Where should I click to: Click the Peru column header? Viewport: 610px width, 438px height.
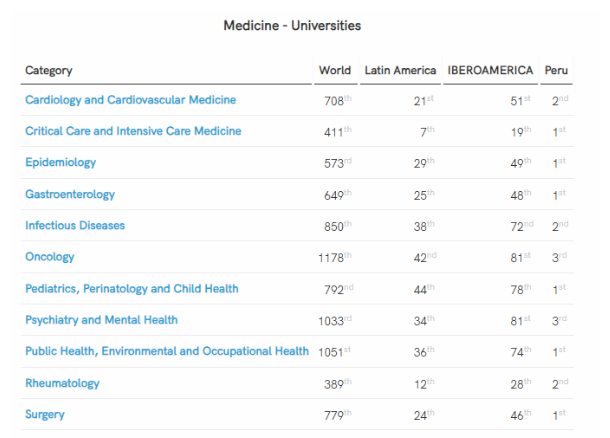click(x=556, y=70)
